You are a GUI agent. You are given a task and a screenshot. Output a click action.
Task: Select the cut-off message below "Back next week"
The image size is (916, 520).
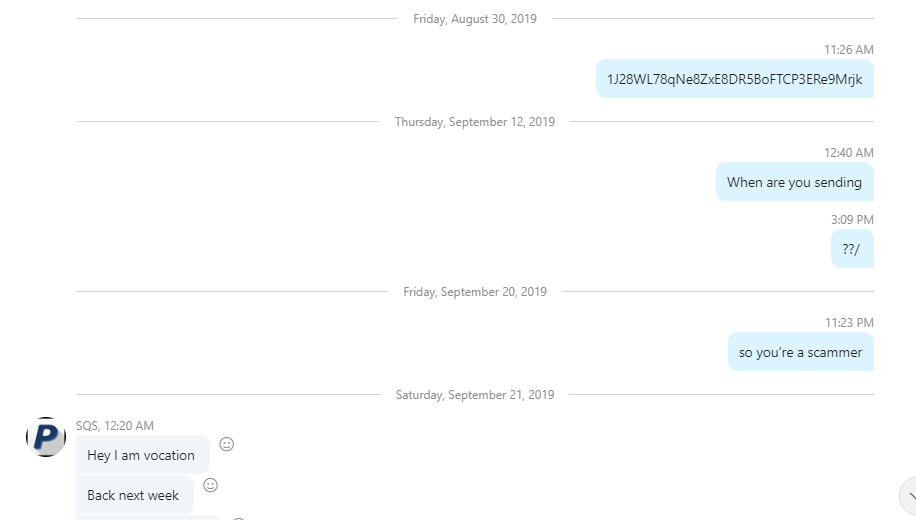(x=148, y=518)
